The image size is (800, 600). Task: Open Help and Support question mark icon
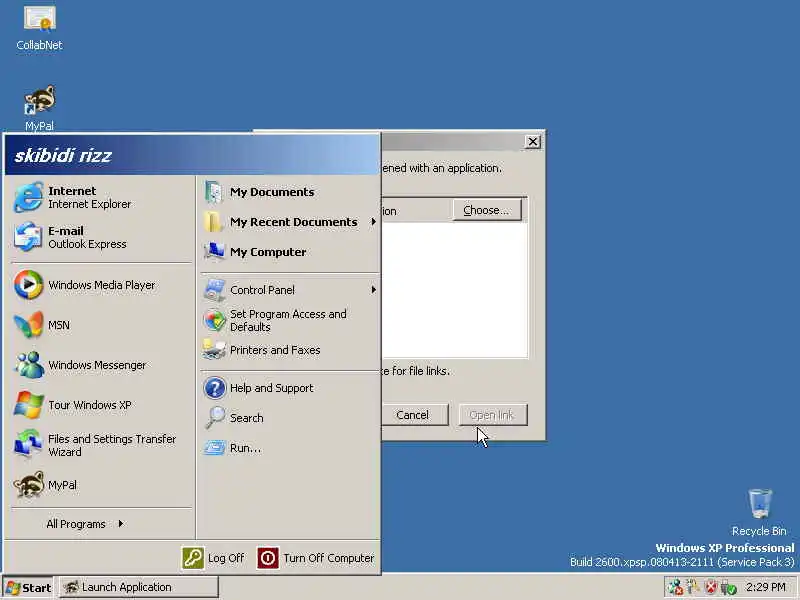coord(215,388)
